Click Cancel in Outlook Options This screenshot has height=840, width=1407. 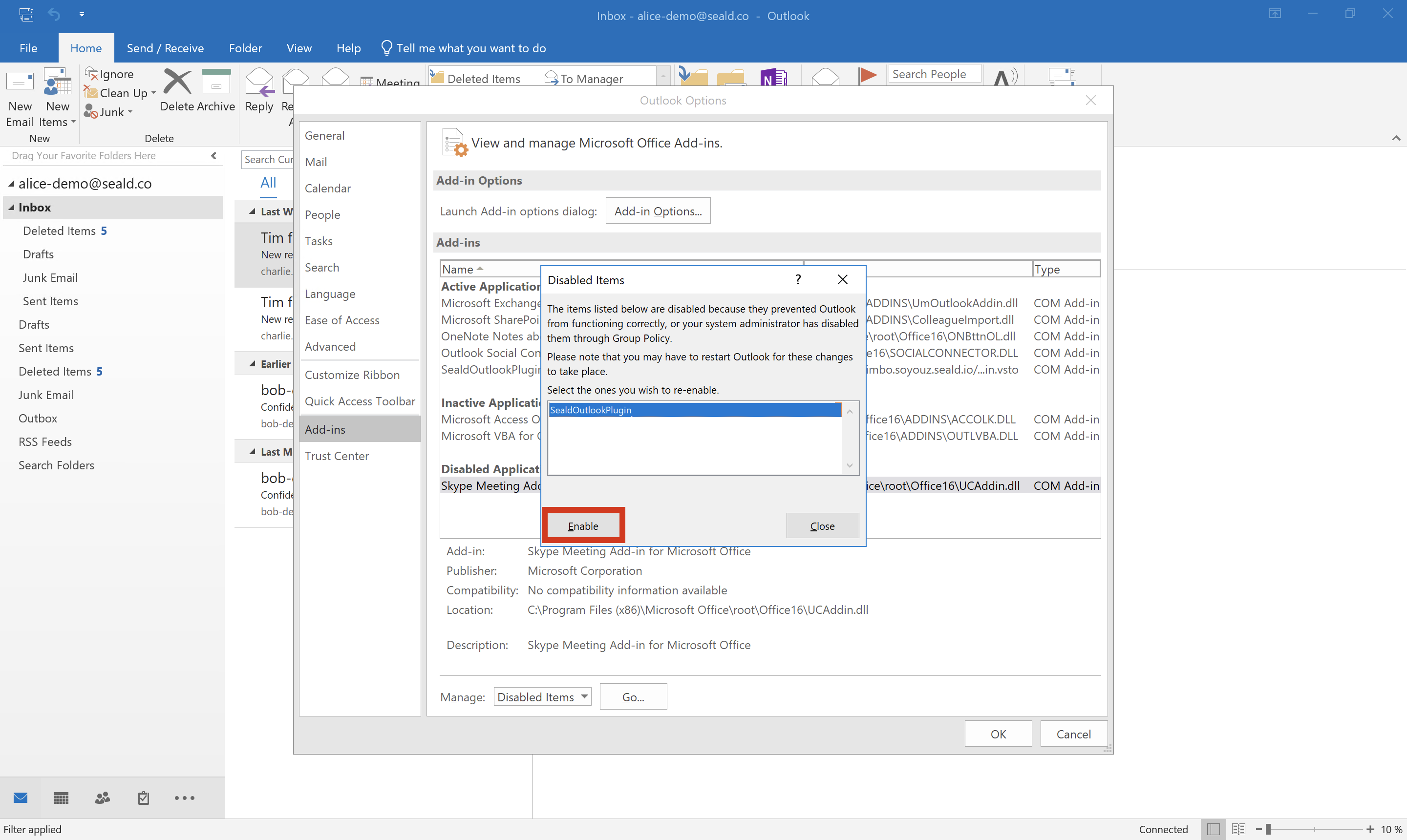point(1073,734)
